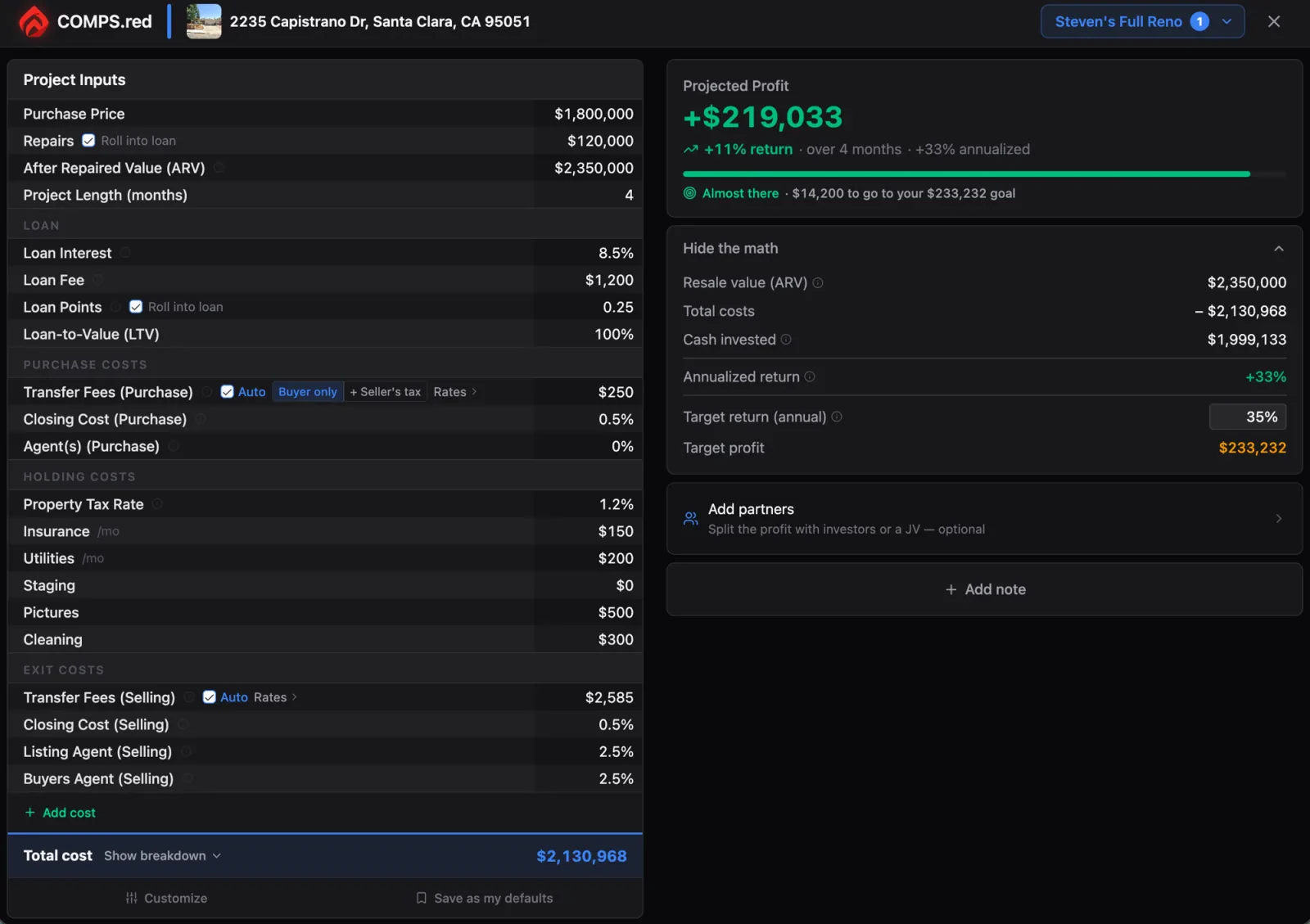Screen dimensions: 1310x924
Task: Click Save as my defaults
Action: (484, 898)
